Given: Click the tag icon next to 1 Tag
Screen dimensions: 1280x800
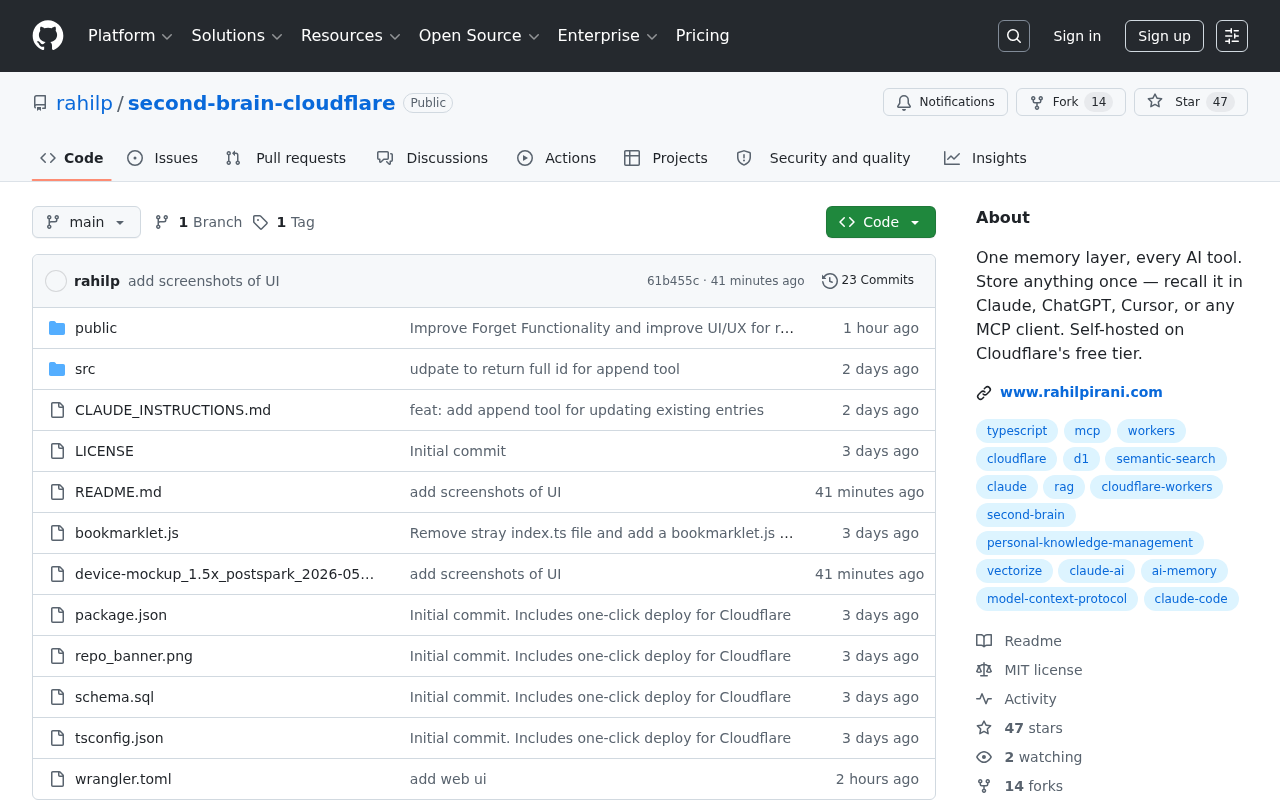Looking at the screenshot, I should 260,222.
